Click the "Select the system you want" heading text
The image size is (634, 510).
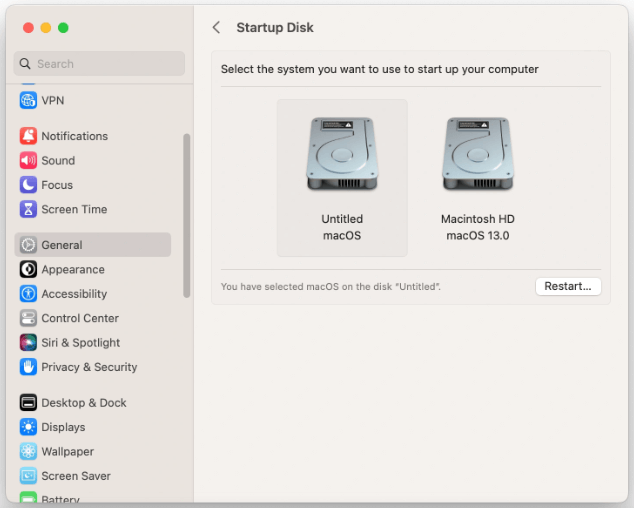pos(380,69)
